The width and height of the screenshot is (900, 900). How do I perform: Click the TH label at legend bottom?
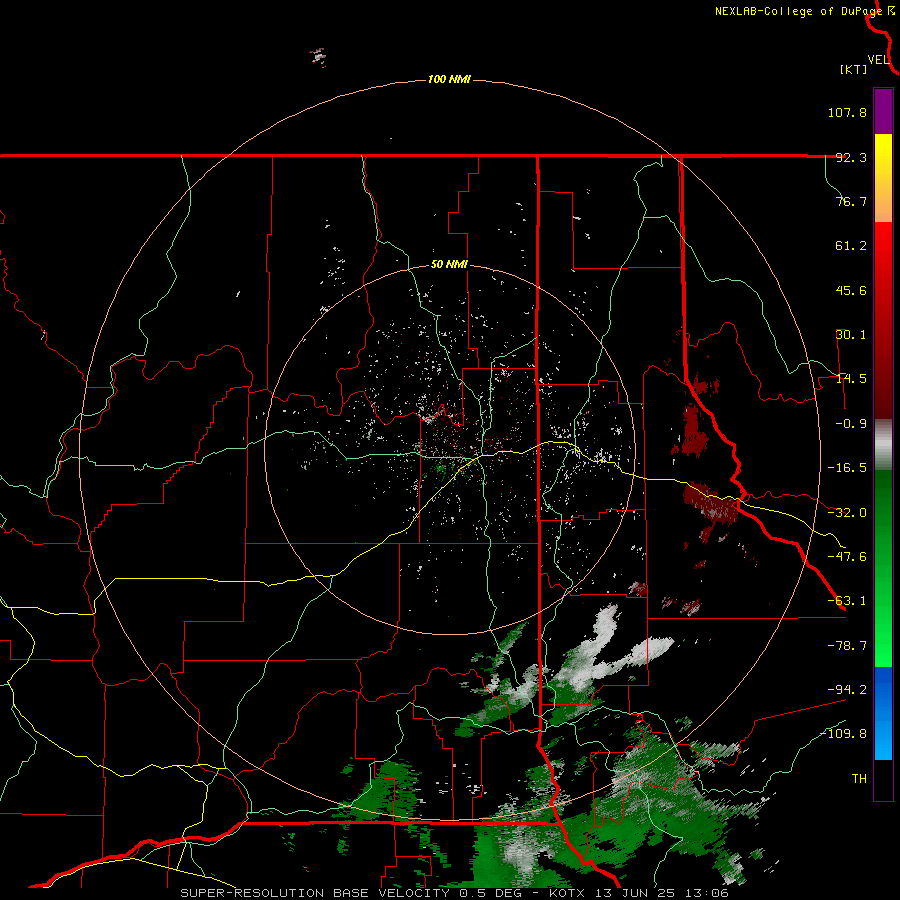[859, 779]
